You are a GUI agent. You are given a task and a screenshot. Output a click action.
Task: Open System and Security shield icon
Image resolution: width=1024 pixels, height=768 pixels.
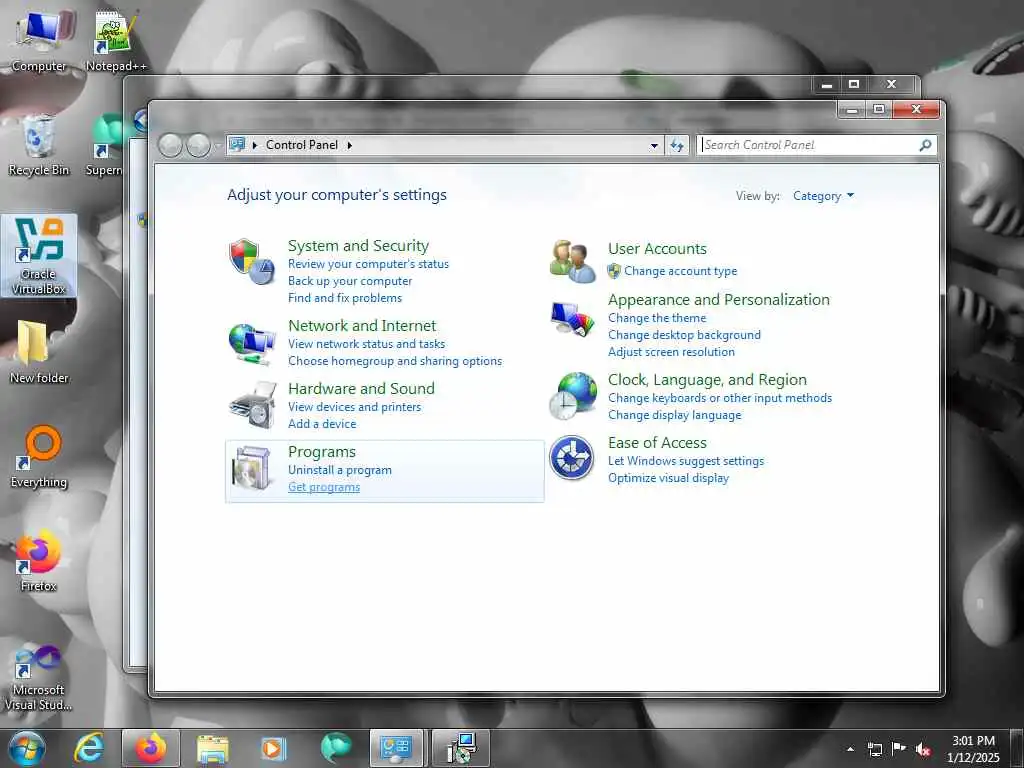click(x=251, y=262)
